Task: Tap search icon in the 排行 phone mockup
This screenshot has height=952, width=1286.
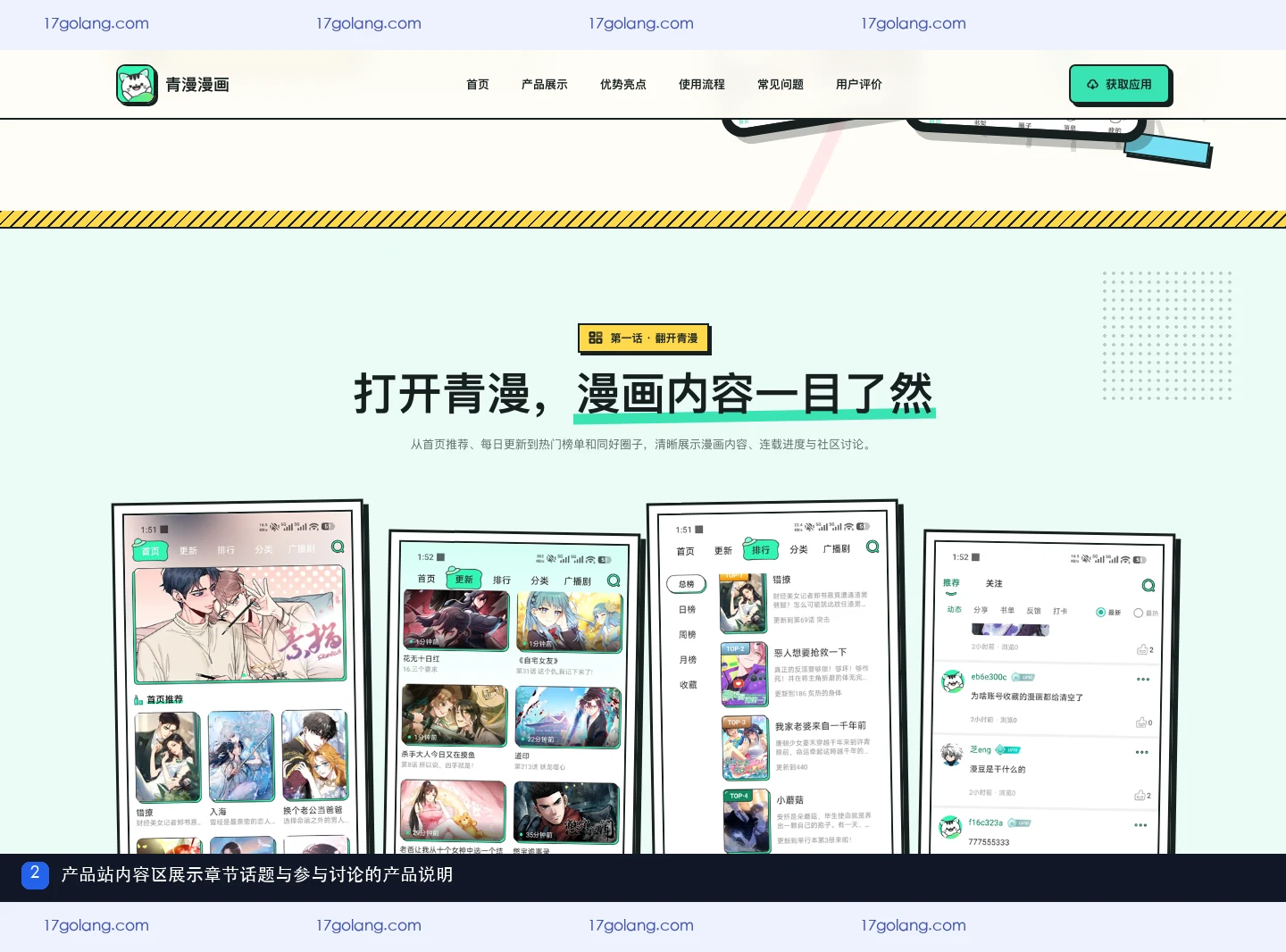Action: point(873,547)
